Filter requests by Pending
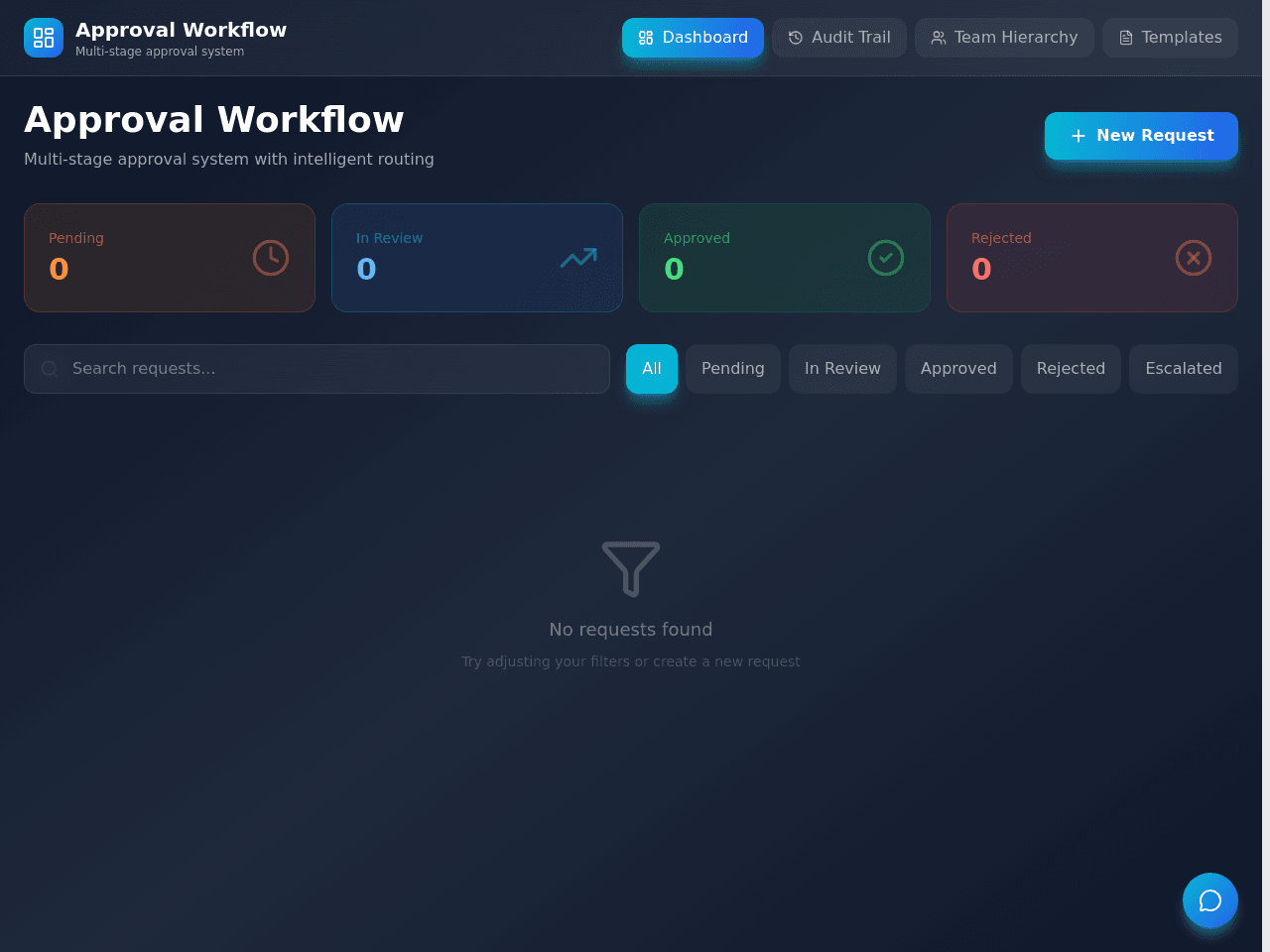This screenshot has height=952, width=1270. point(733,369)
